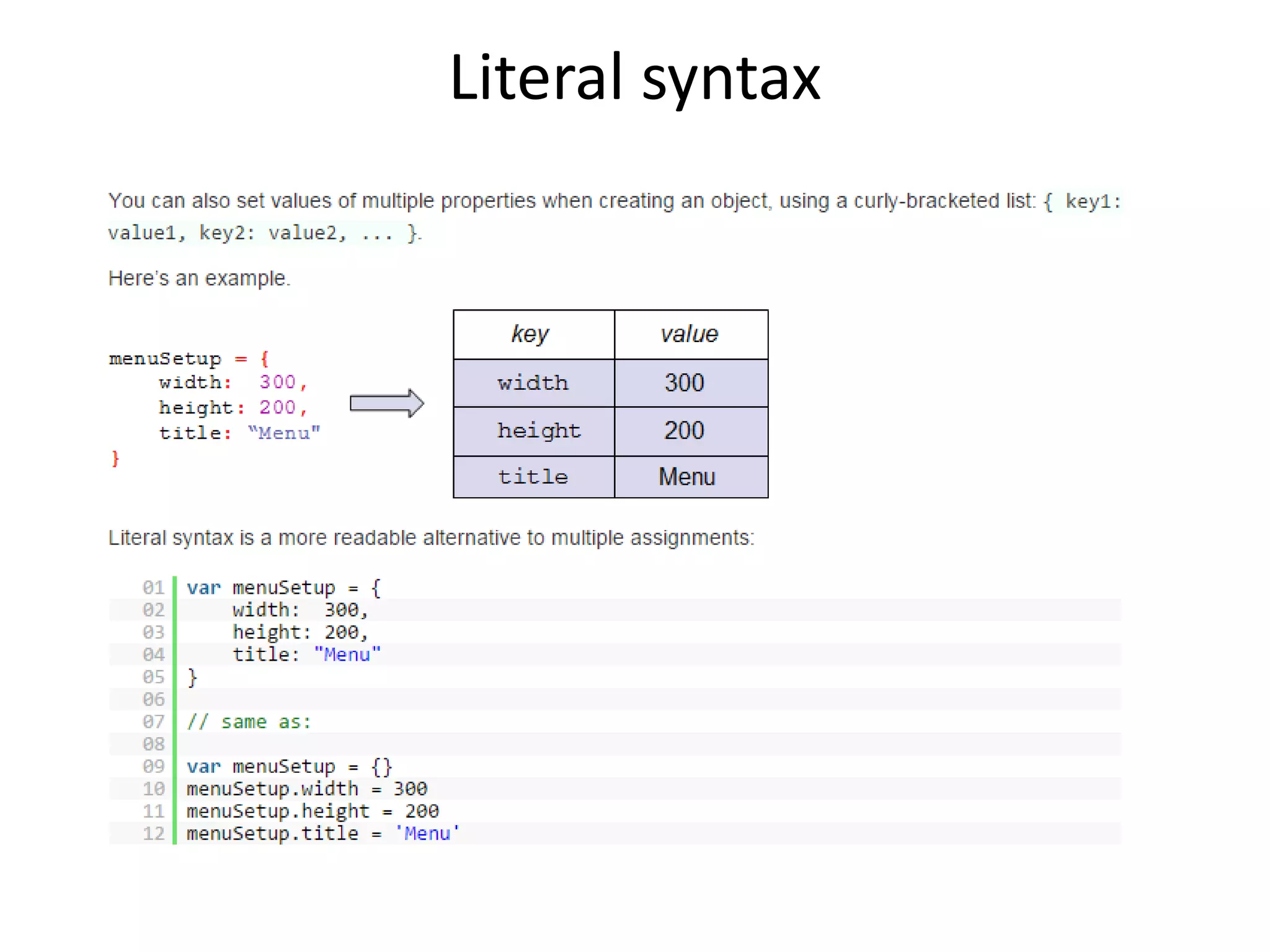Click the 'Literal syntax' slide title
This screenshot has width=1270, height=952.
coord(635,77)
